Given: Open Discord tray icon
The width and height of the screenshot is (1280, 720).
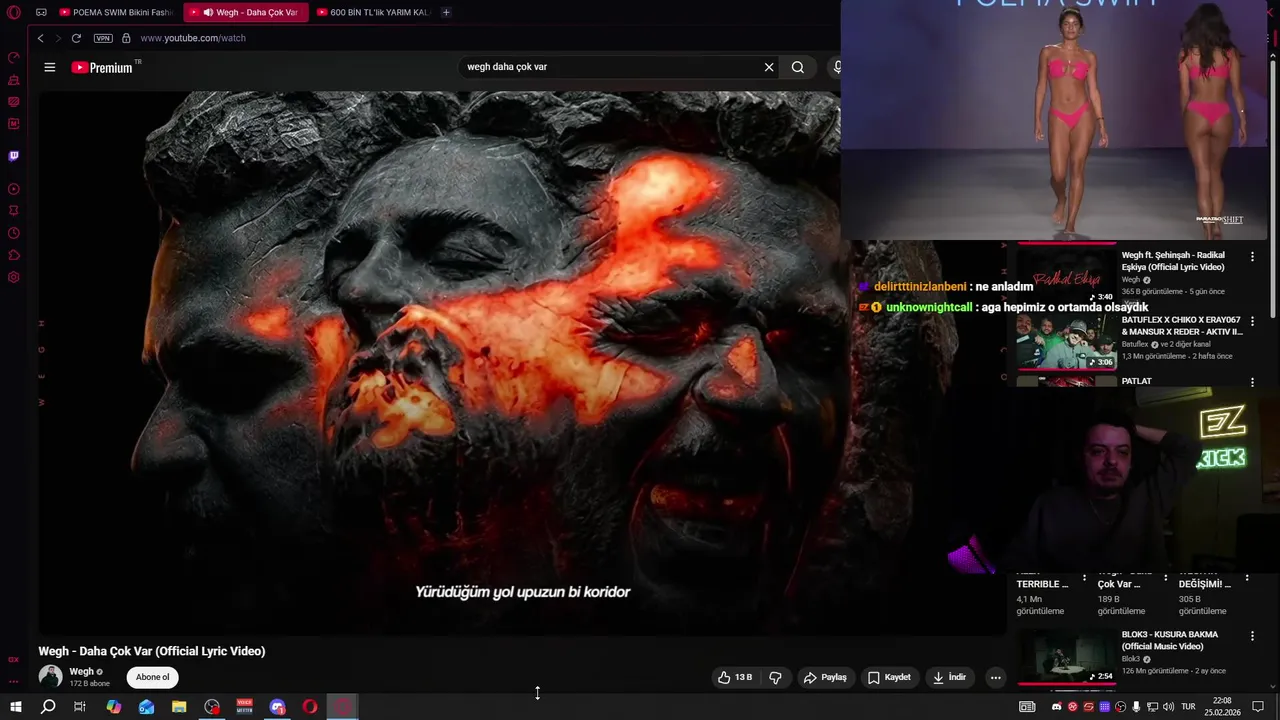Looking at the screenshot, I should 1057,707.
